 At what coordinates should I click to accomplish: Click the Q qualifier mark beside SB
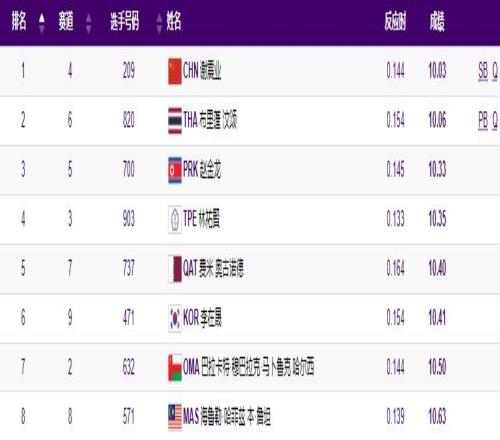pyautogui.click(x=495, y=71)
